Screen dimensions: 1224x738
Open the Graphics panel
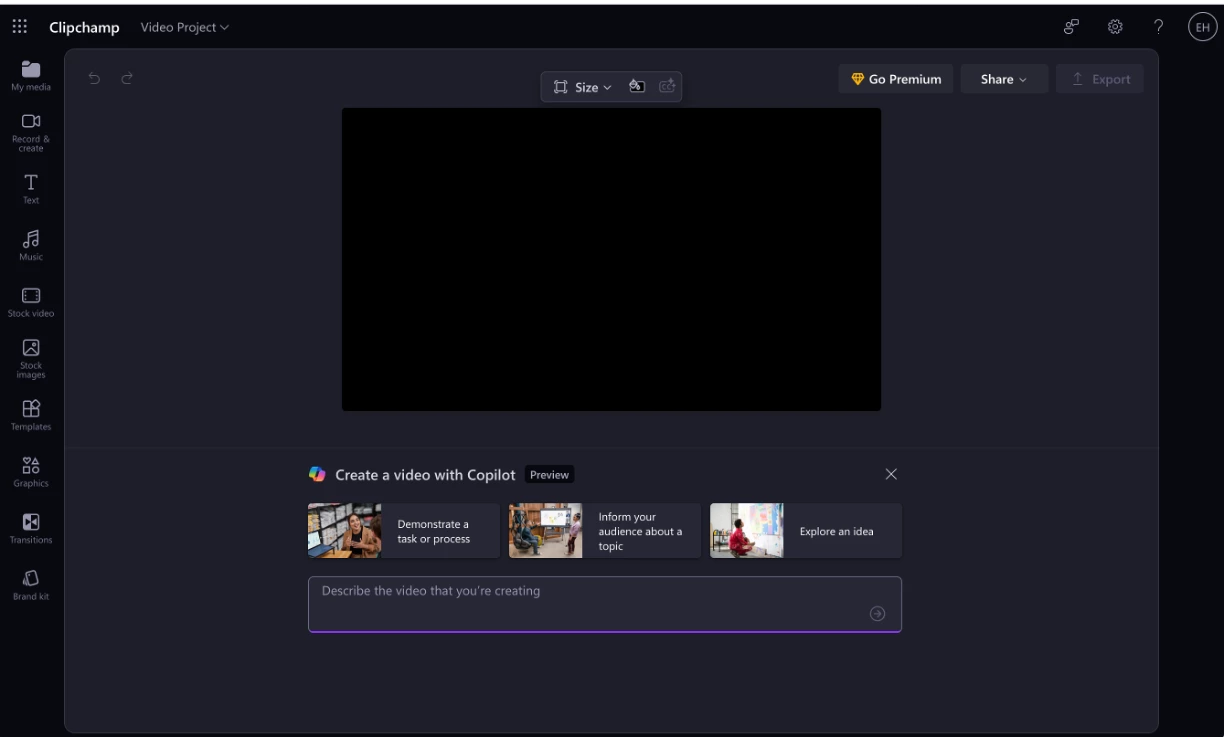pos(31,472)
